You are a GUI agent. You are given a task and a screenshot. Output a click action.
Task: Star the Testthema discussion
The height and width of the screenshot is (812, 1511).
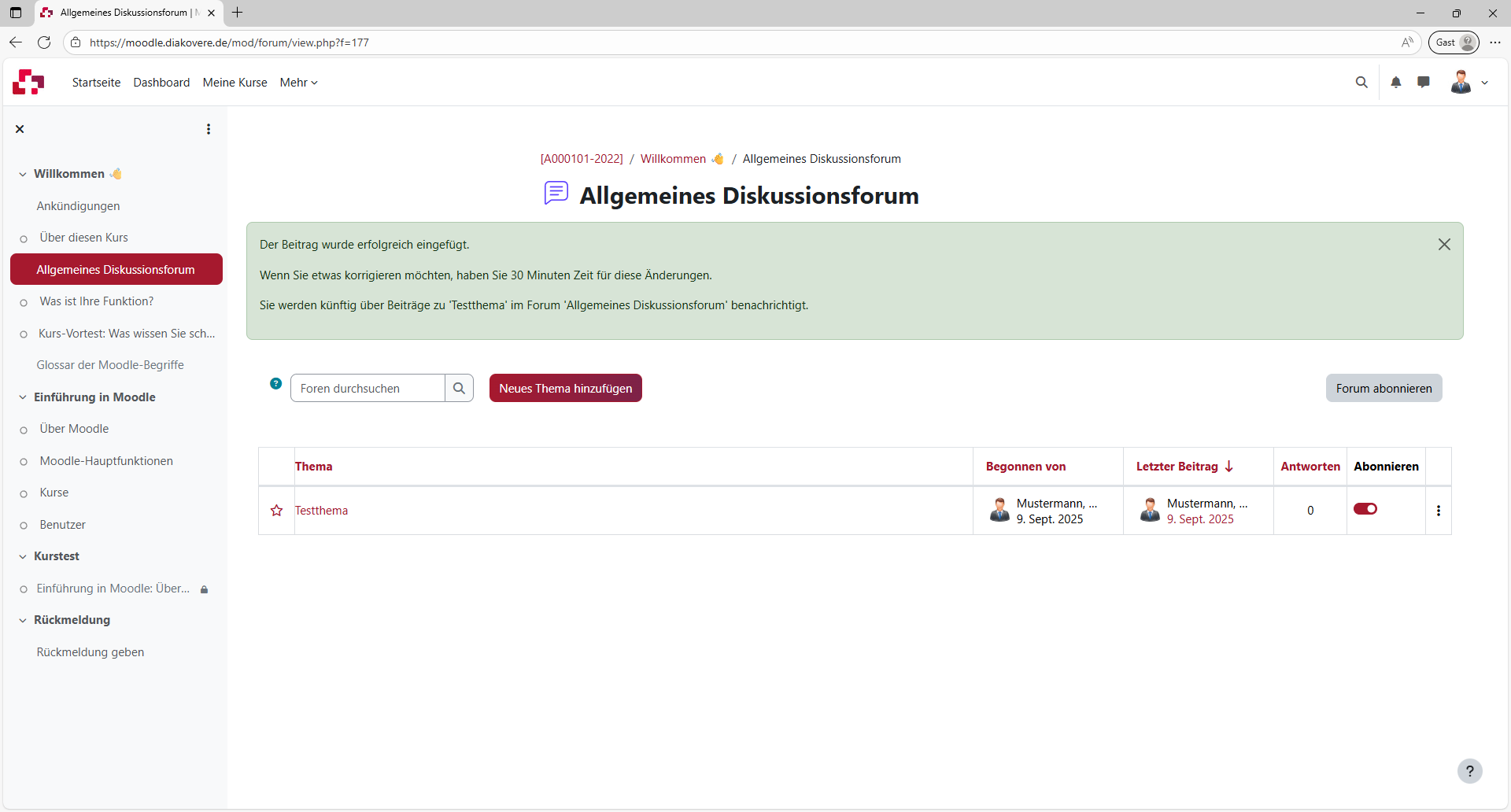point(275,510)
